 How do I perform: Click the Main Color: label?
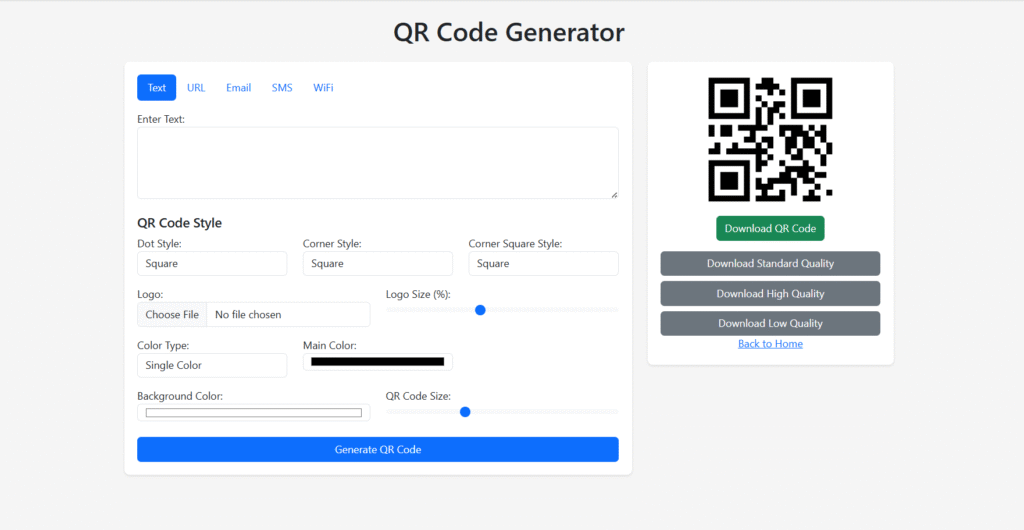[x=330, y=345]
